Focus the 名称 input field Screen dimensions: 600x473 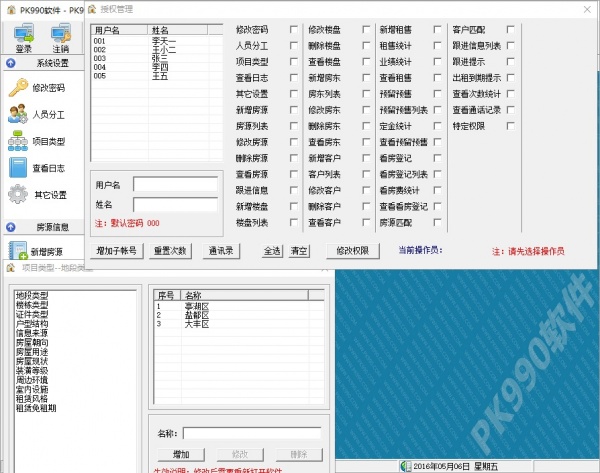click(252, 434)
